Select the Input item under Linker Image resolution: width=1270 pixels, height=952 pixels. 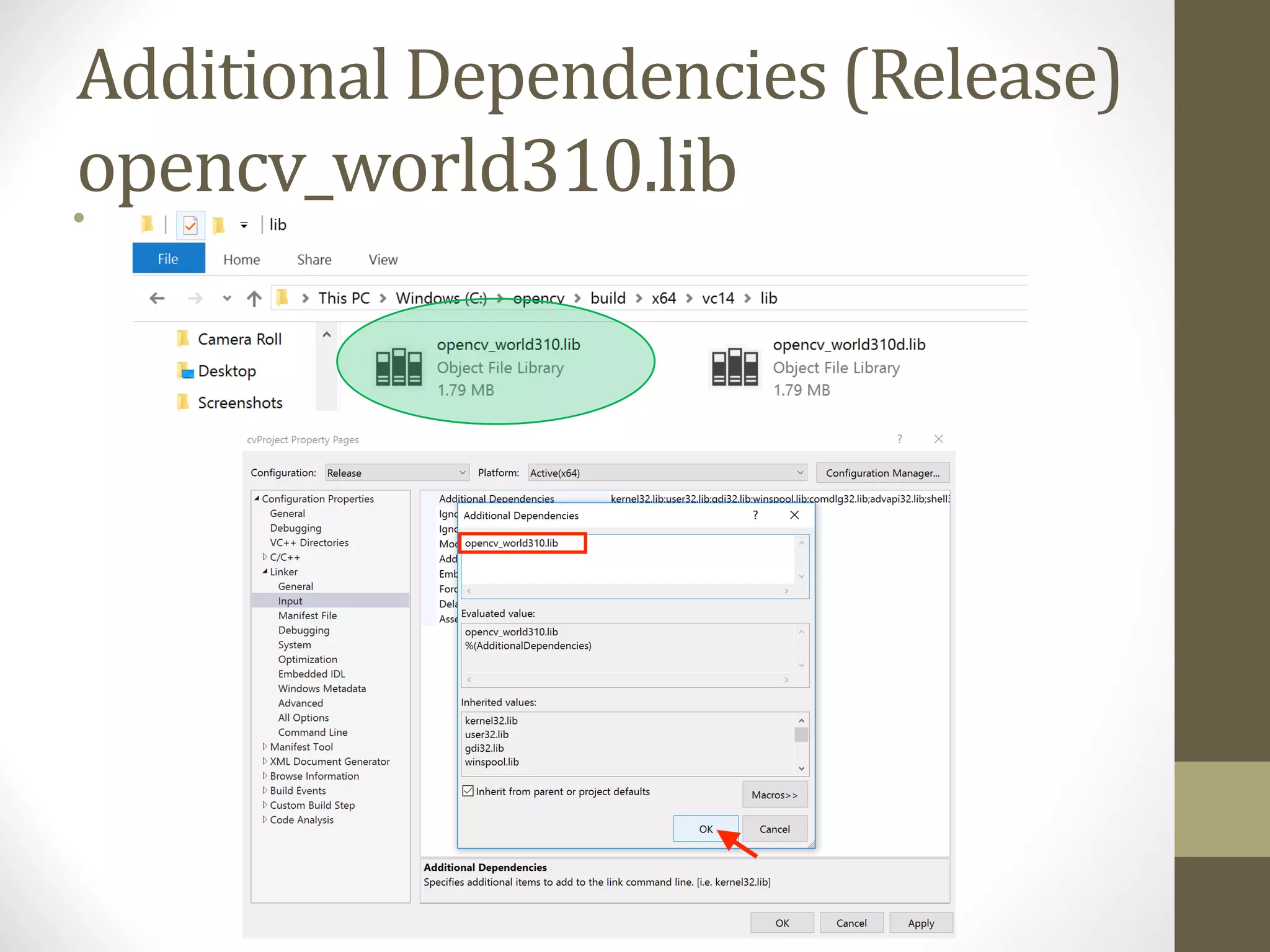pos(290,601)
